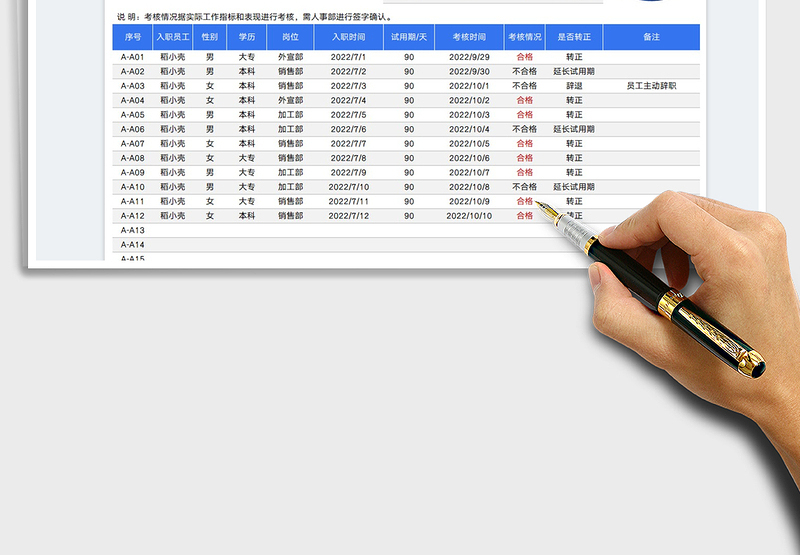800x555 pixels.
Task: Select the 员工主动辞职 remark cell
Action: 651,86
